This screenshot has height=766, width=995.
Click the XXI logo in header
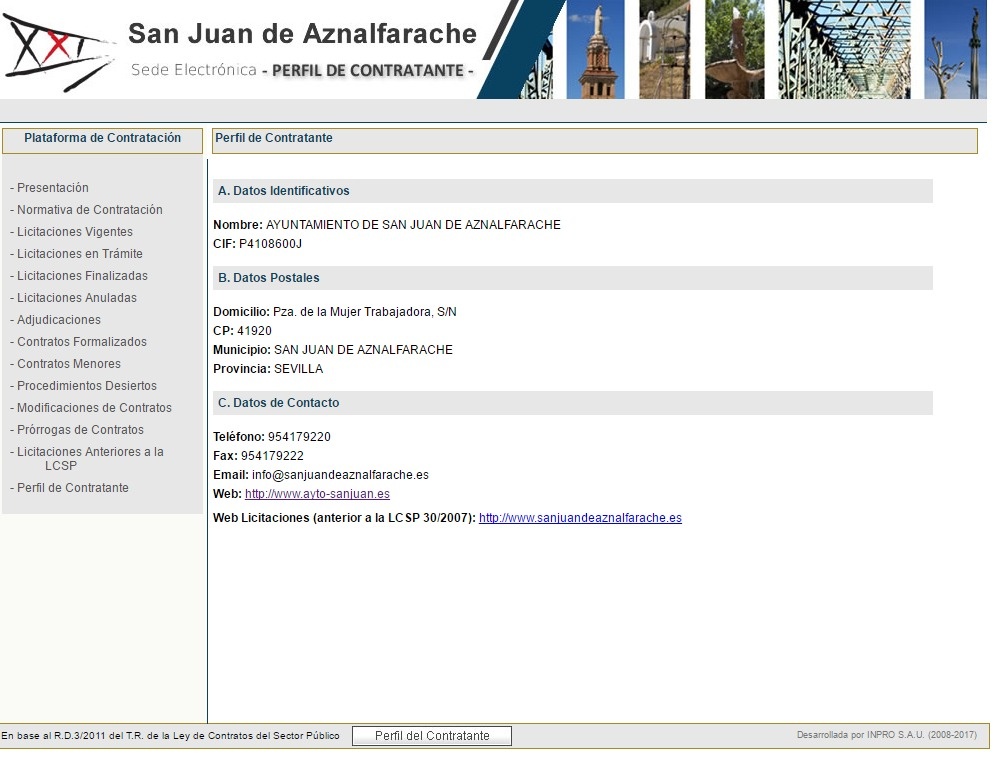(x=55, y=50)
